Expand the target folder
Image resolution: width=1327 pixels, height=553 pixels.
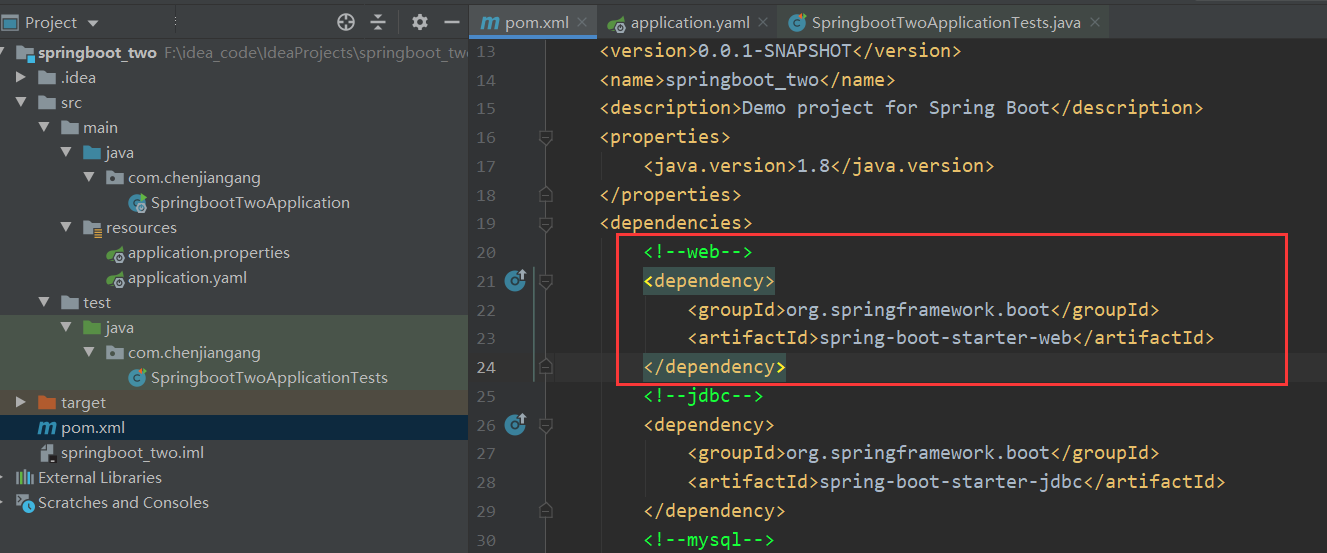pyautogui.click(x=21, y=403)
